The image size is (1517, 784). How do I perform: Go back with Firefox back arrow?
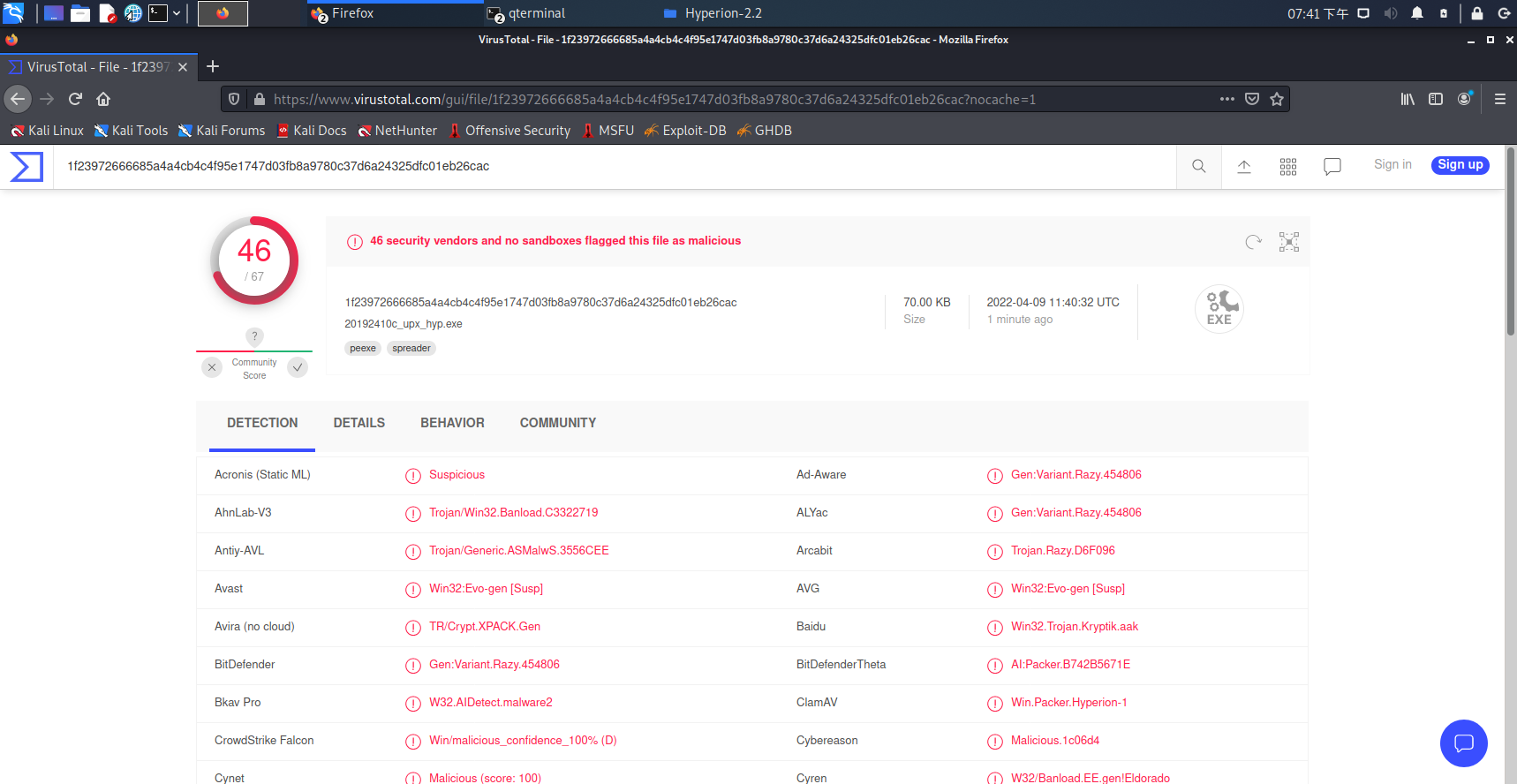tap(18, 99)
